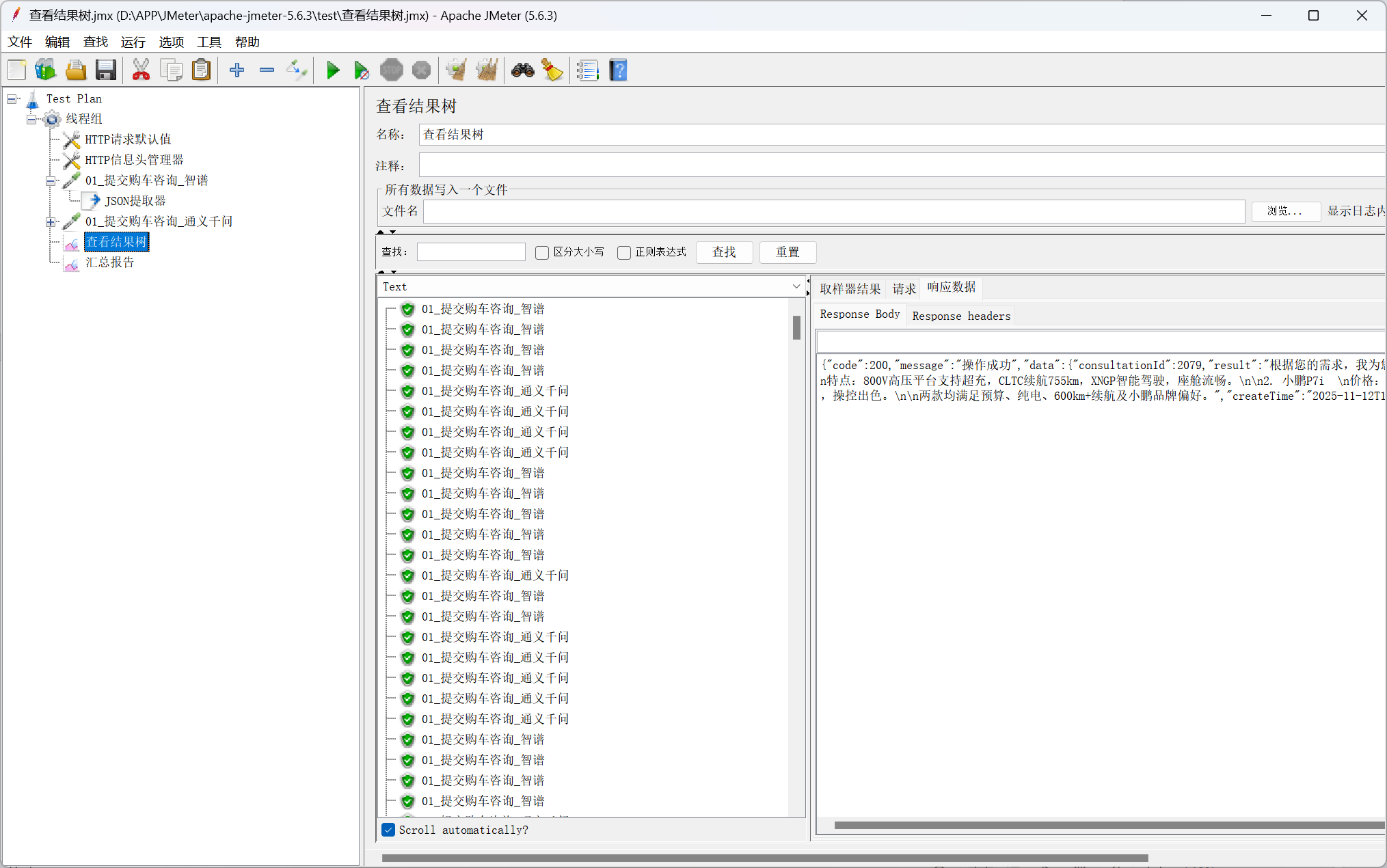
Task: Open the 文件 menu
Action: point(20,42)
